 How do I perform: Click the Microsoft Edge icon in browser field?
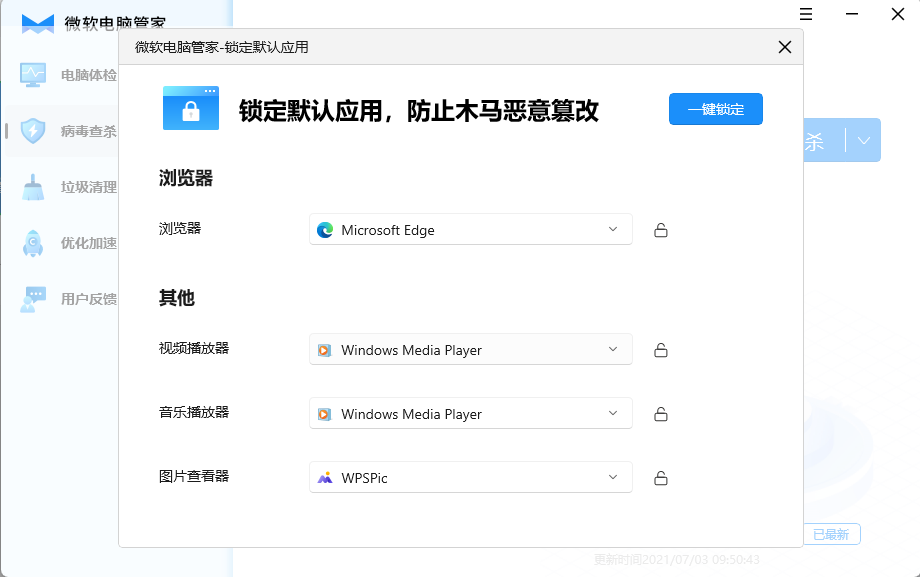pos(325,230)
